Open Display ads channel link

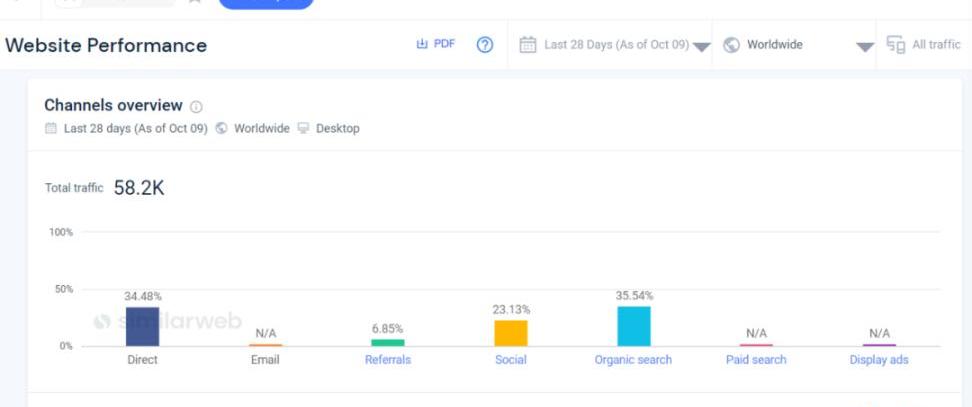tap(879, 360)
